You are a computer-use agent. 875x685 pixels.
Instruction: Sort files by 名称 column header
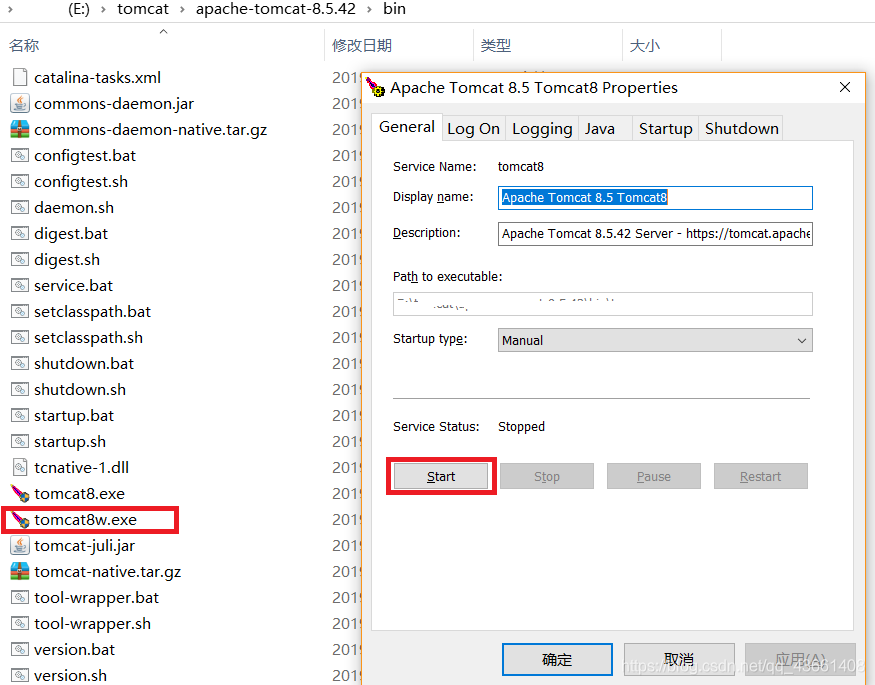click(x=24, y=46)
